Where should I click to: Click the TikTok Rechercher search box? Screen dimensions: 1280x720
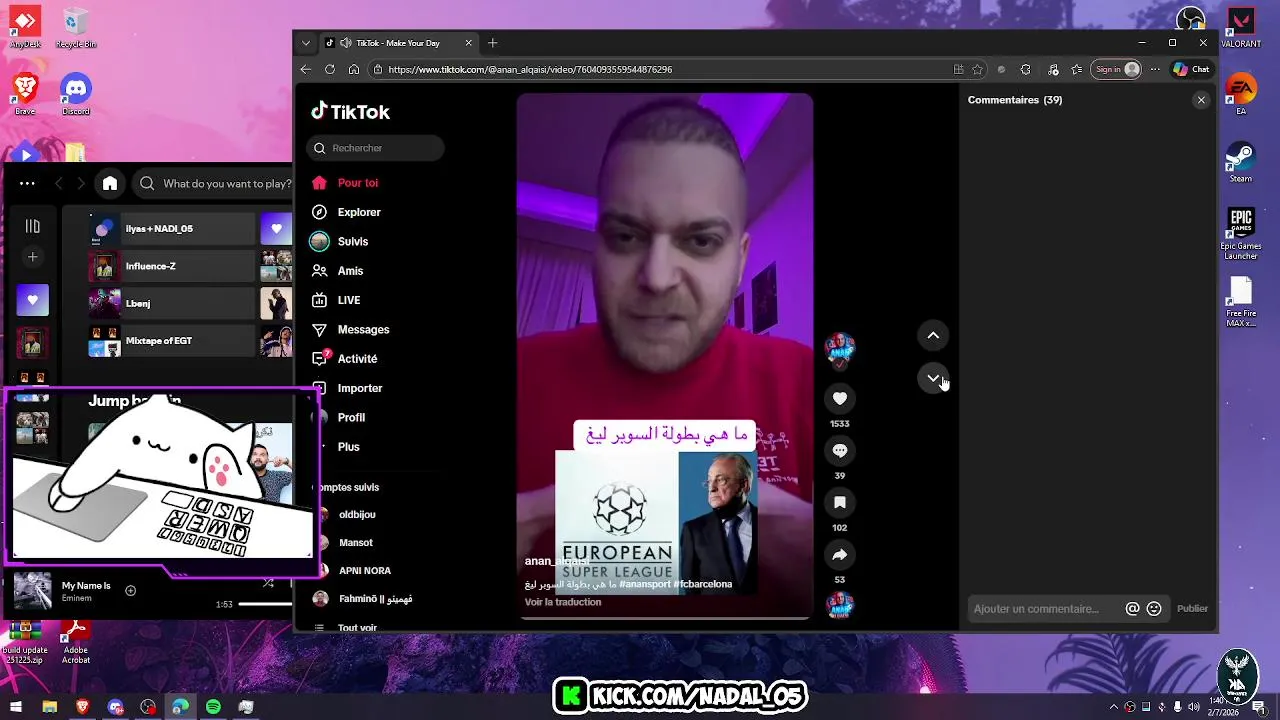375,148
